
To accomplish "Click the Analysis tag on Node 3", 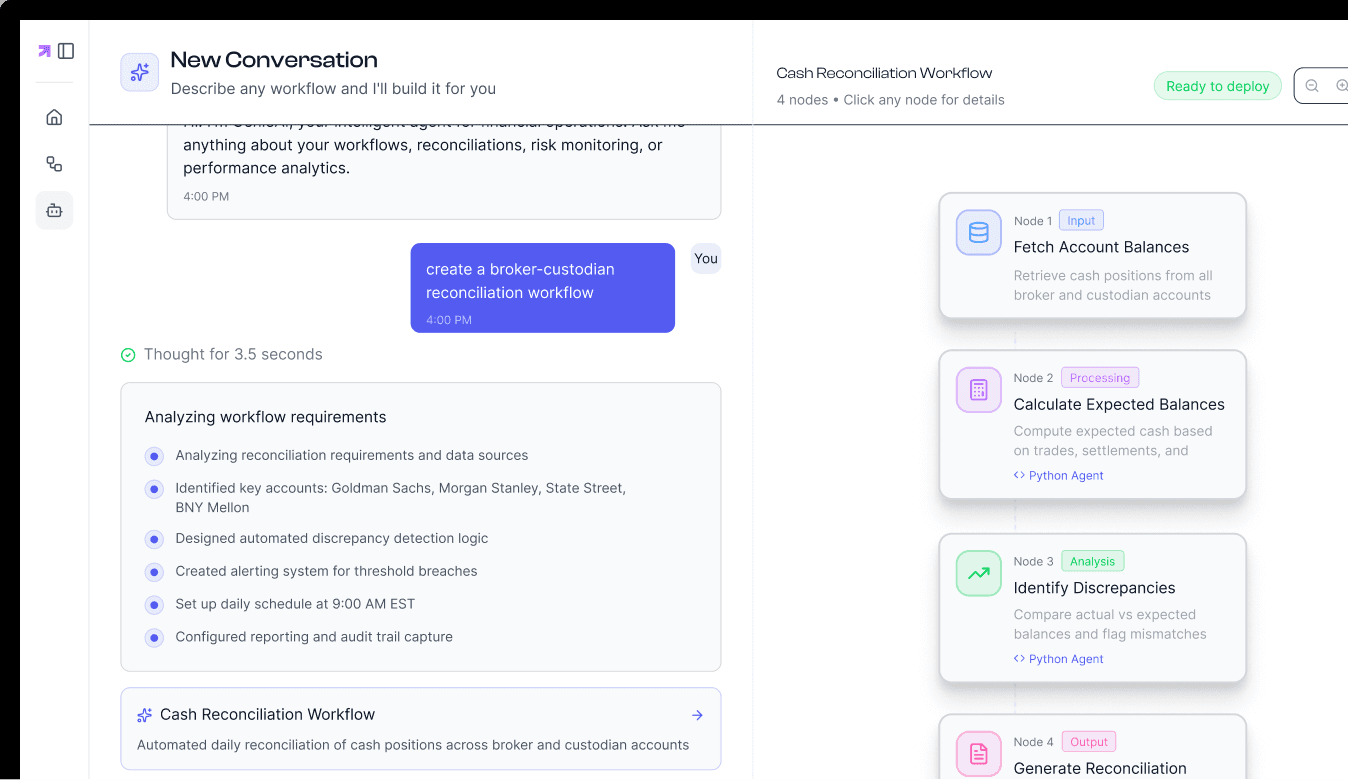I will [1093, 562].
